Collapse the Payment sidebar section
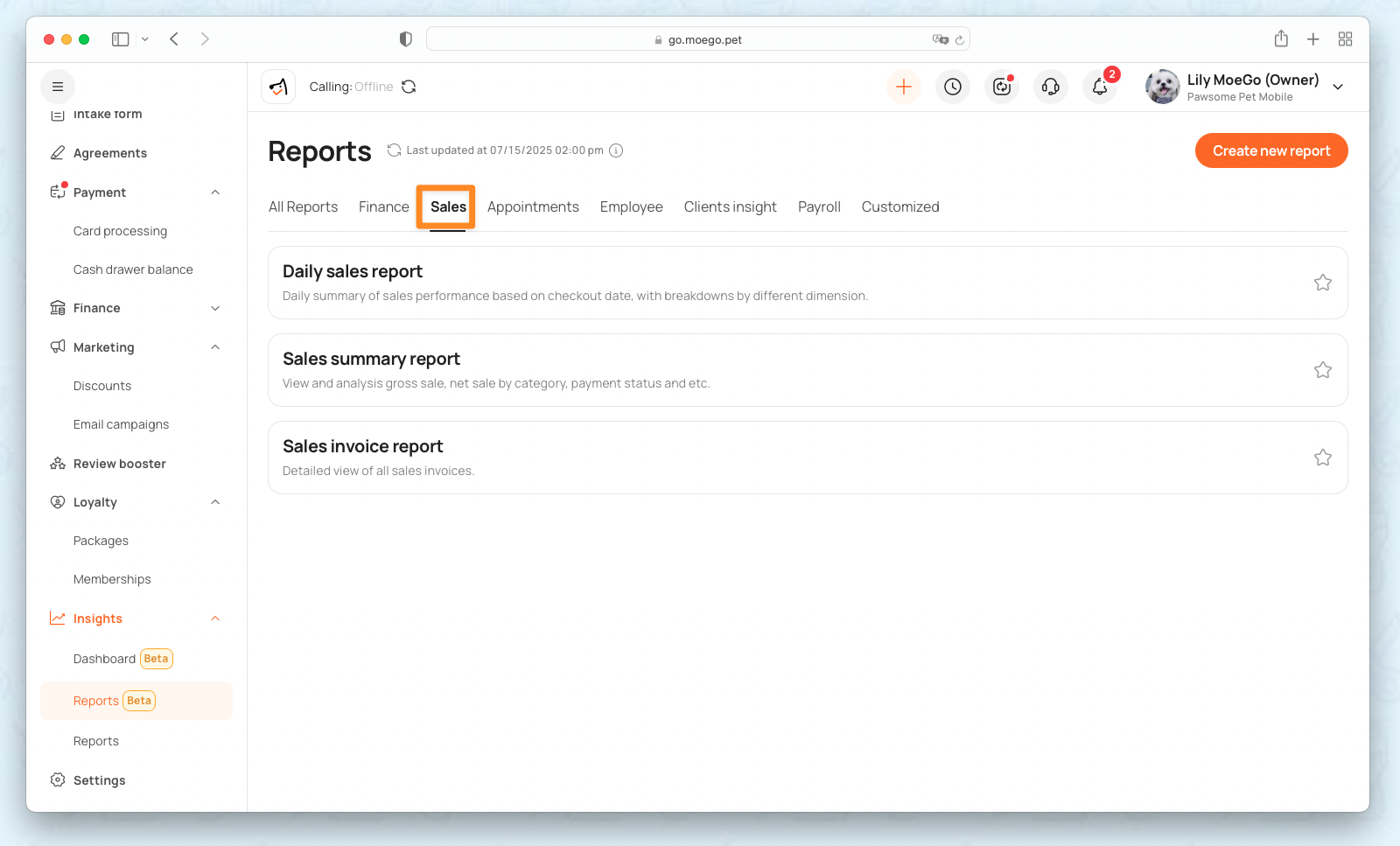Viewport: 1400px width, 846px height. click(x=215, y=192)
